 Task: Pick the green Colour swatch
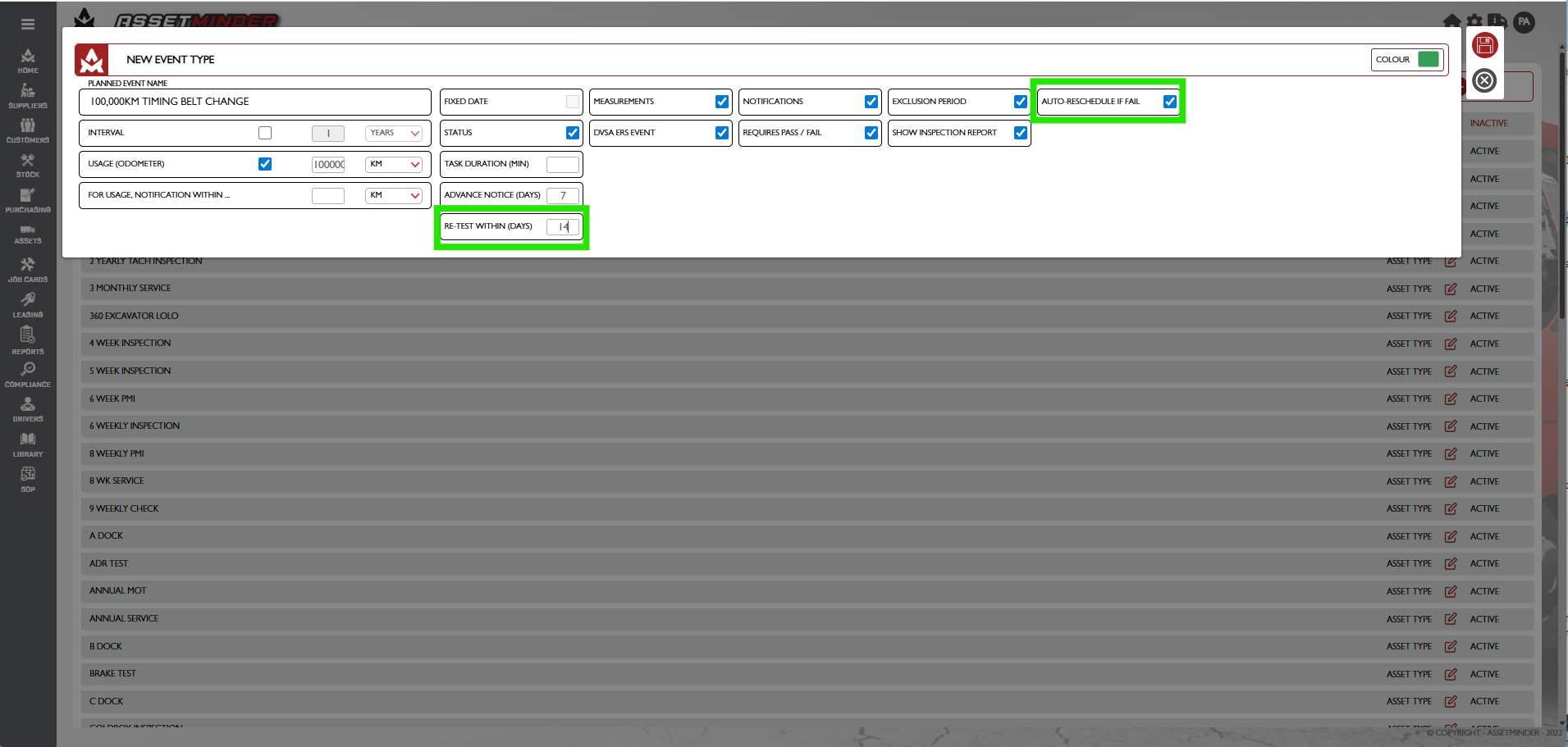(1429, 59)
